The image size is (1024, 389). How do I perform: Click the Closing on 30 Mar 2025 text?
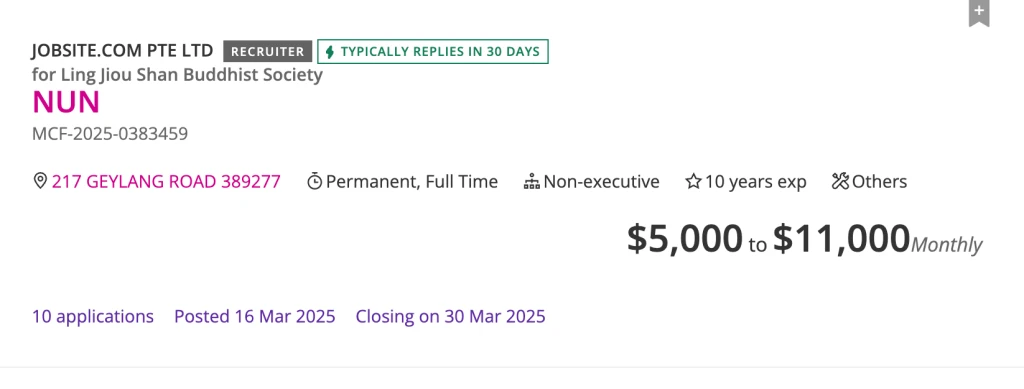point(451,317)
